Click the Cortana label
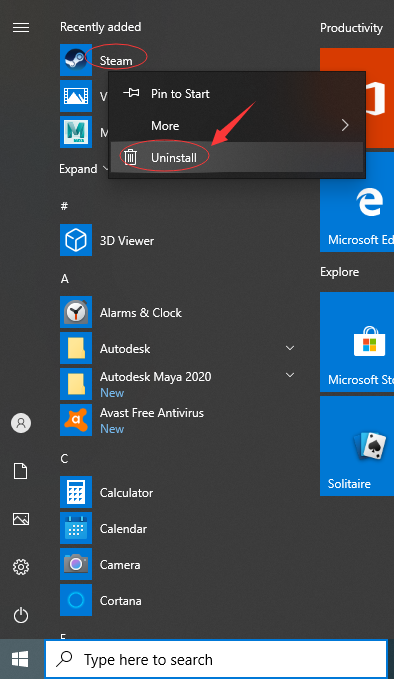394x679 pixels. point(120,601)
